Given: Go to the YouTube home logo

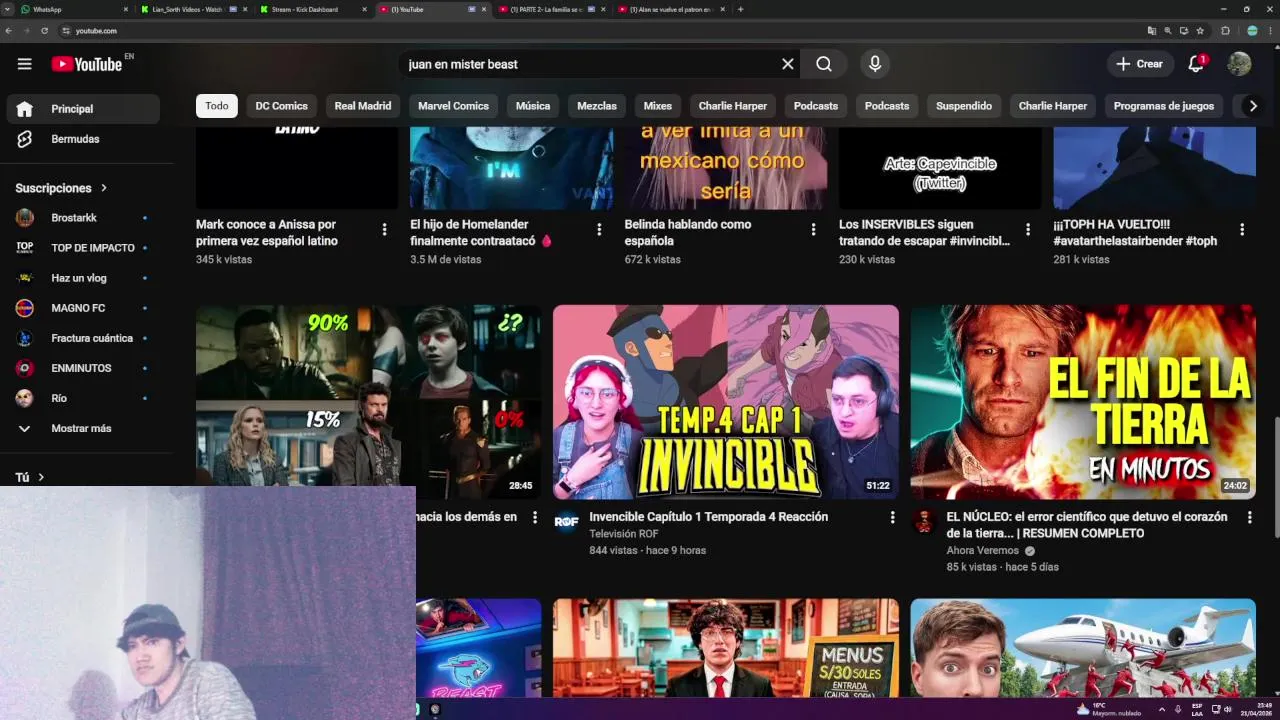Looking at the screenshot, I should pyautogui.click(x=87, y=64).
